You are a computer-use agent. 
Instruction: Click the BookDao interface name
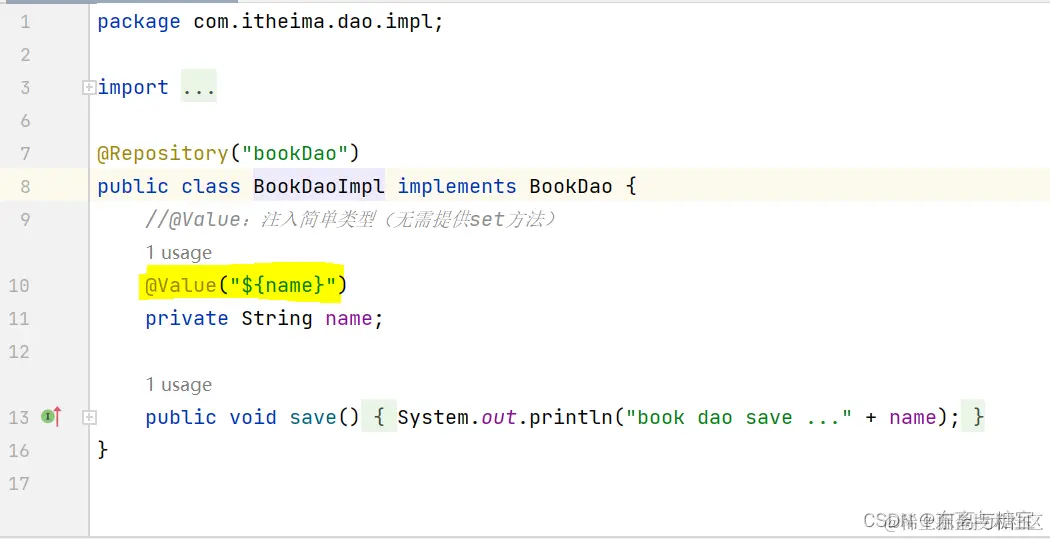coord(571,186)
